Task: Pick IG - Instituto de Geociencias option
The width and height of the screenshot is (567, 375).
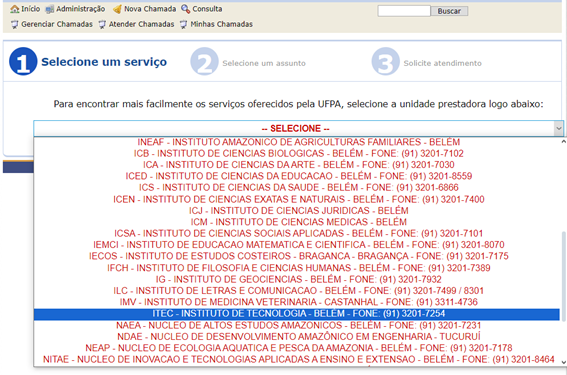Action: pyautogui.click(x=297, y=279)
